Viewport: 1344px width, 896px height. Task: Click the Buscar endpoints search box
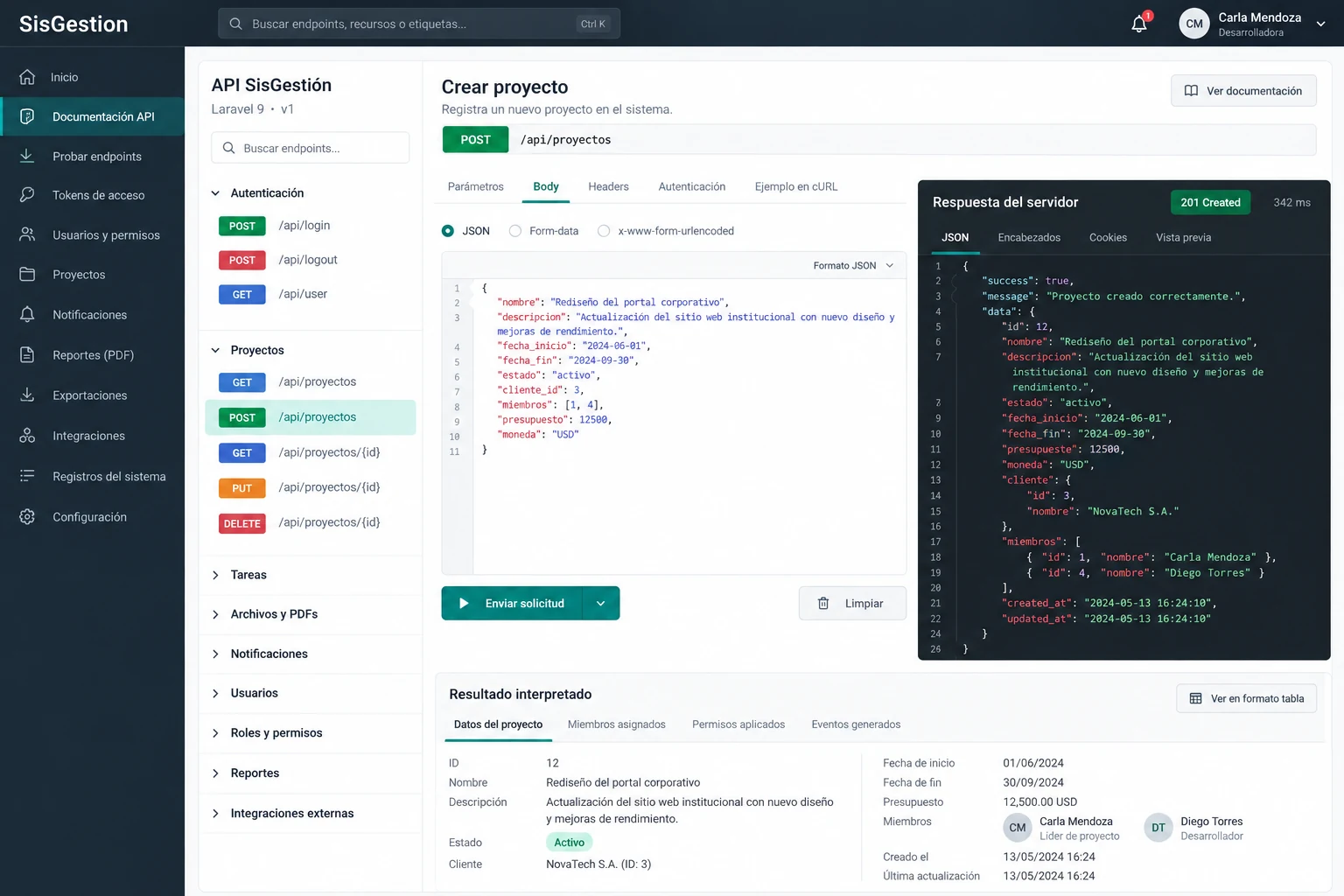click(311, 148)
